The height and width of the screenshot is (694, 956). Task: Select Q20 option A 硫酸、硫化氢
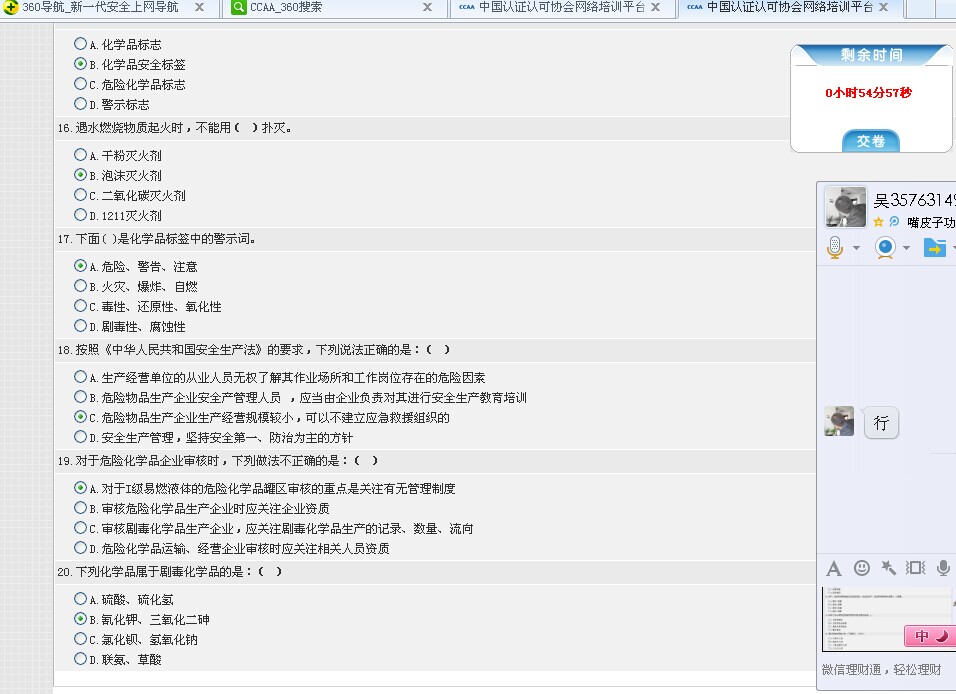coord(80,598)
